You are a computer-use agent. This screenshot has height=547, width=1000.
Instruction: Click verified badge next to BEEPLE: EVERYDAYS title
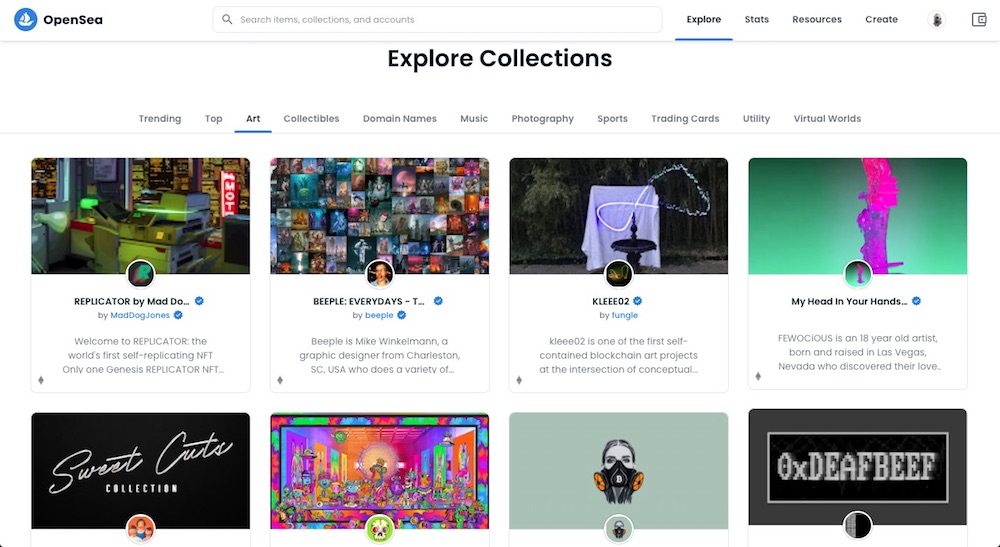(x=438, y=301)
